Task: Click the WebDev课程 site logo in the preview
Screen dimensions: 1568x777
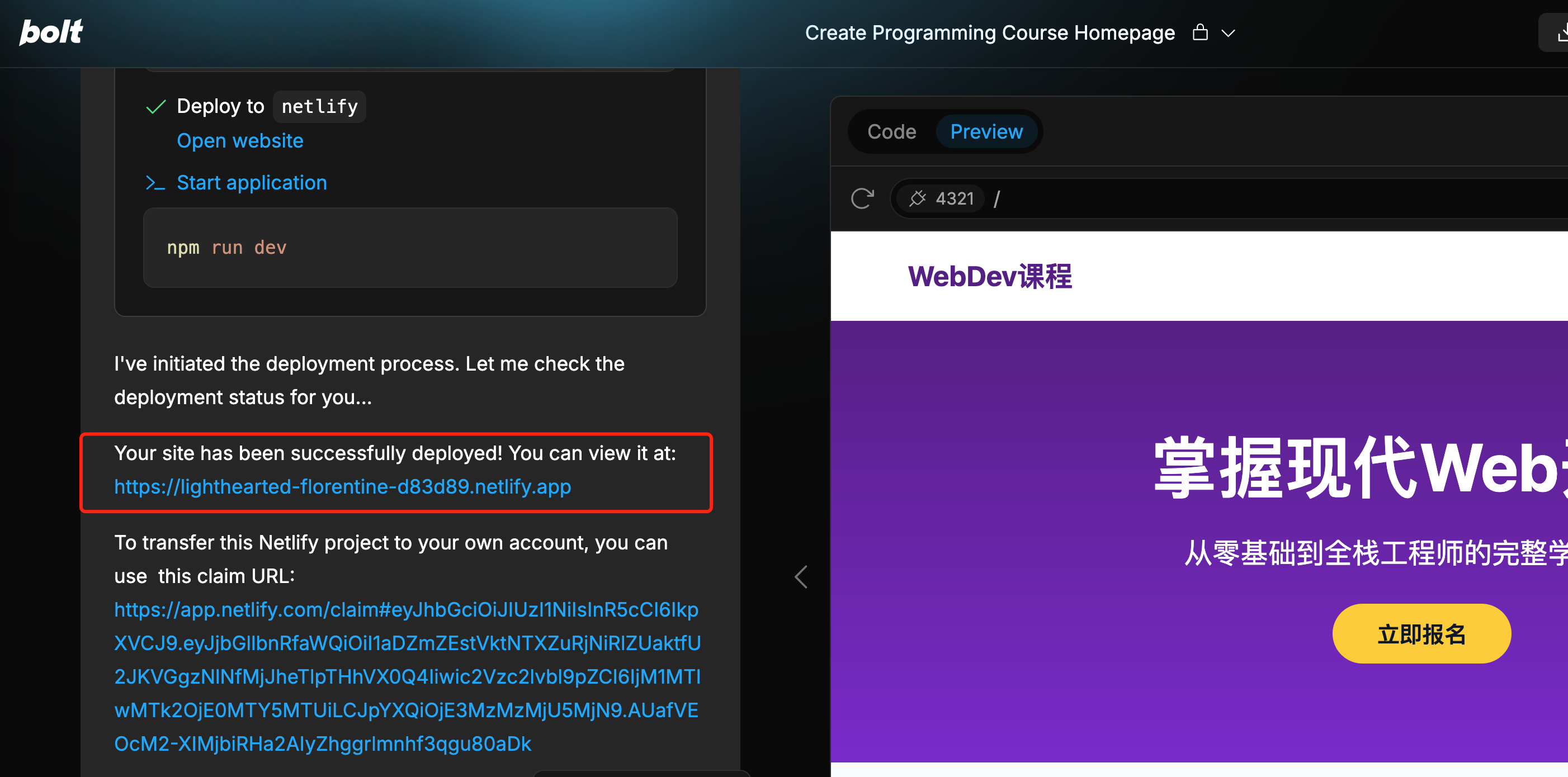Action: [x=990, y=276]
